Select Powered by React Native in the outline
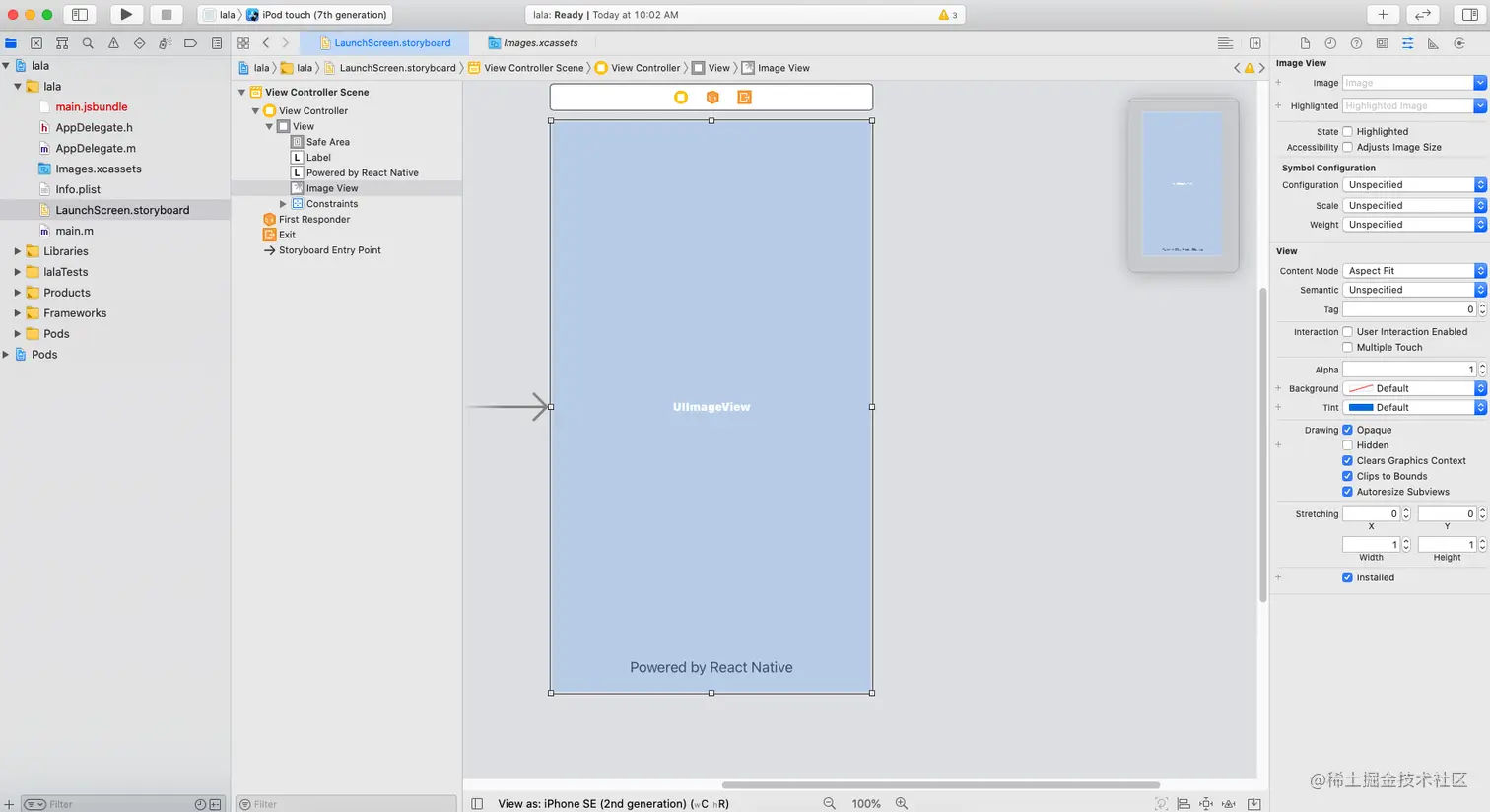This screenshot has width=1490, height=812. [x=362, y=173]
